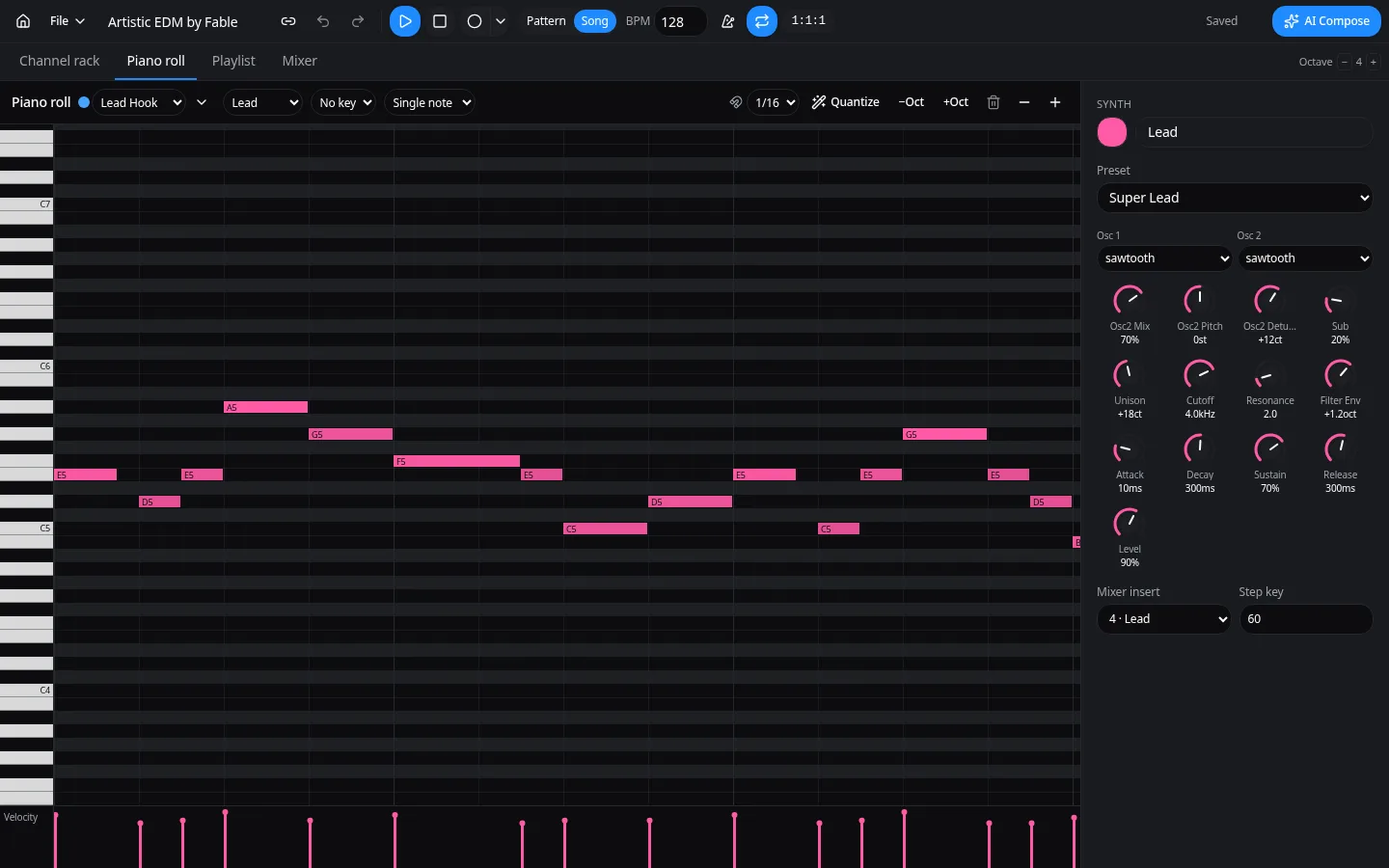
Task: Expand chevron next to Lead Hook dropdown
Action: 202,102
